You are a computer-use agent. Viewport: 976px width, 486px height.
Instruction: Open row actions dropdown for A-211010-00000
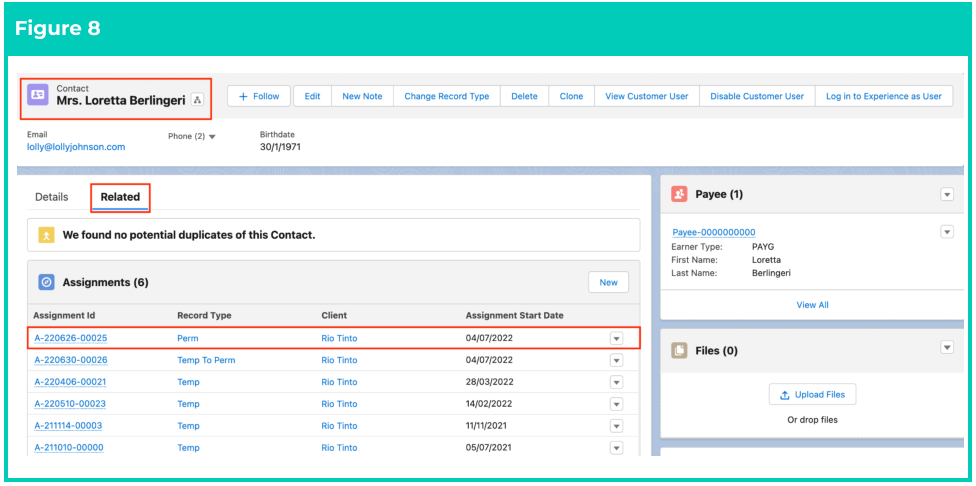point(616,447)
